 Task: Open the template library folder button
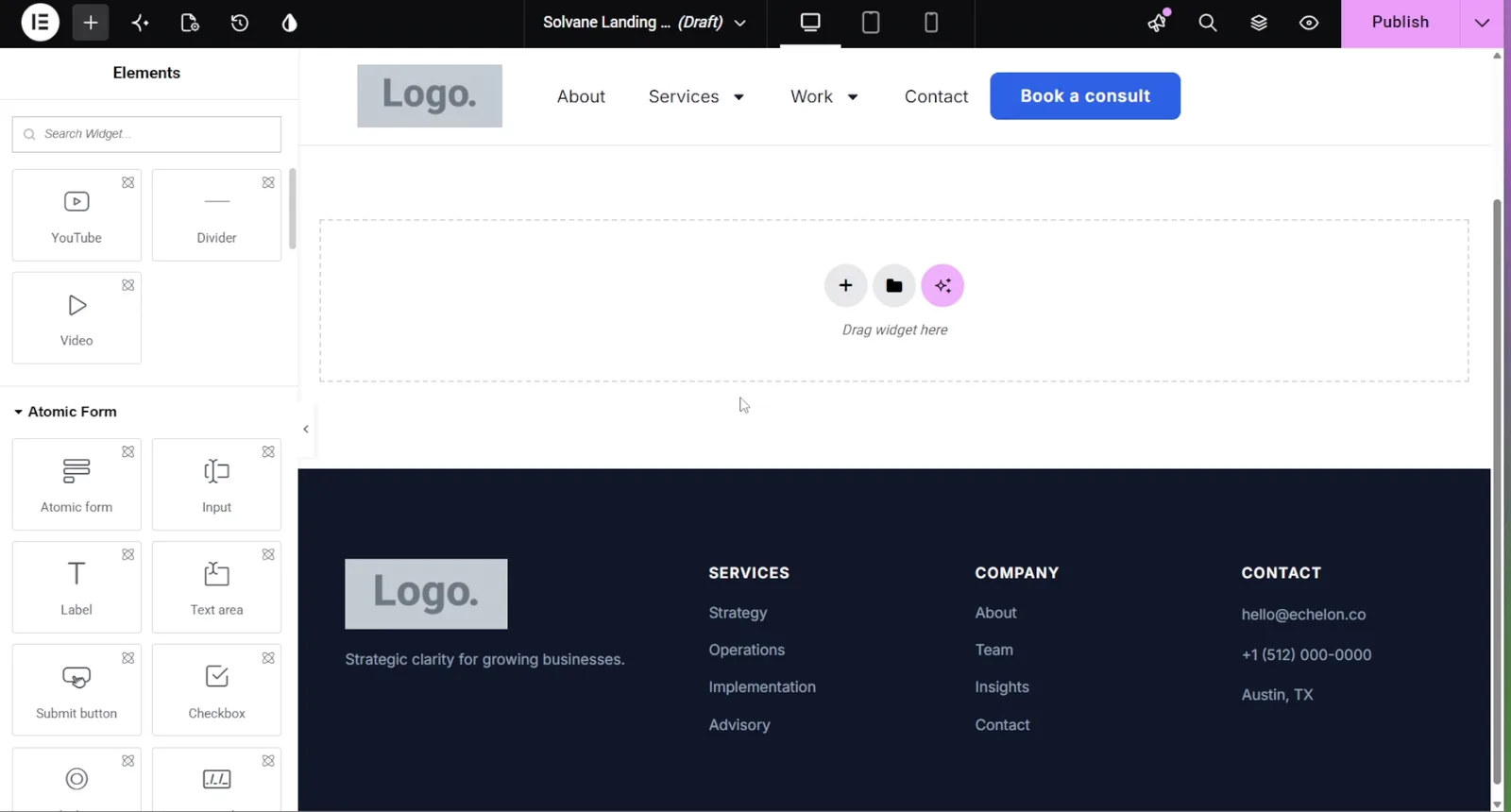tap(893, 286)
